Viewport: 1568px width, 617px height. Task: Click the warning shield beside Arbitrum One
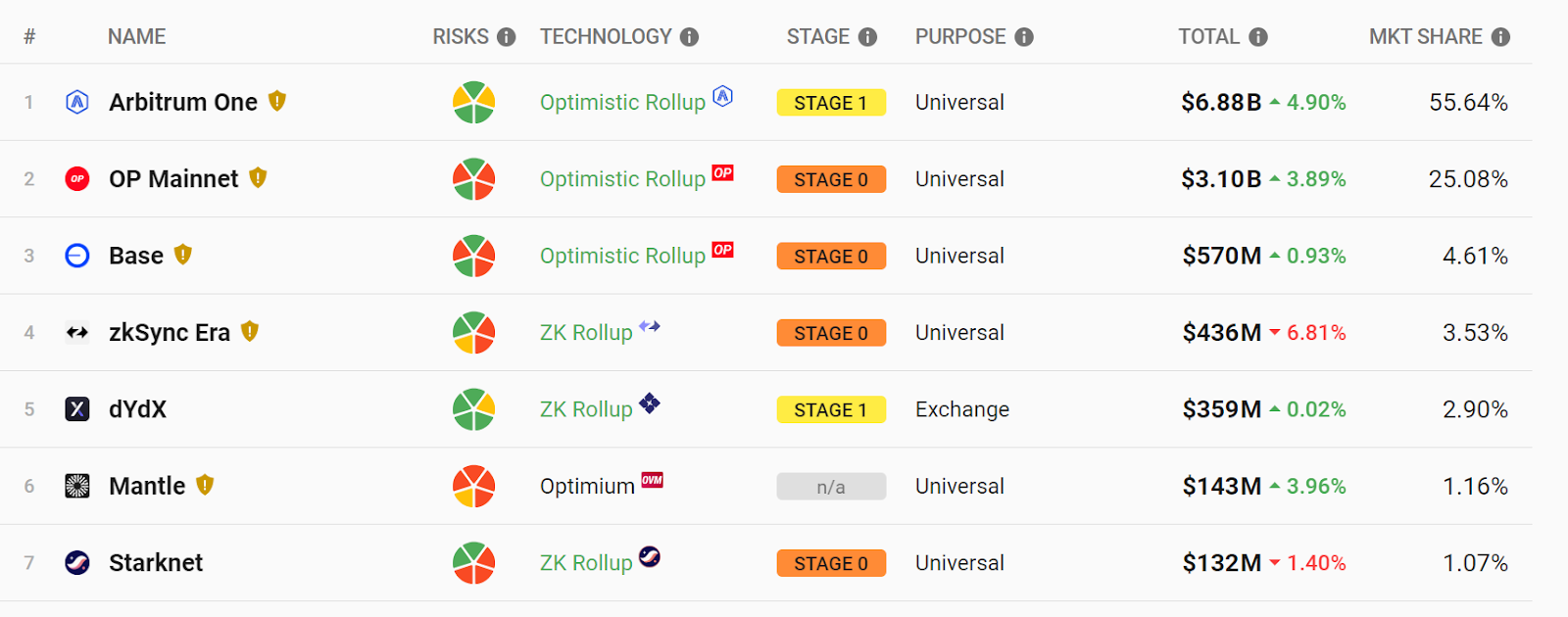(277, 101)
